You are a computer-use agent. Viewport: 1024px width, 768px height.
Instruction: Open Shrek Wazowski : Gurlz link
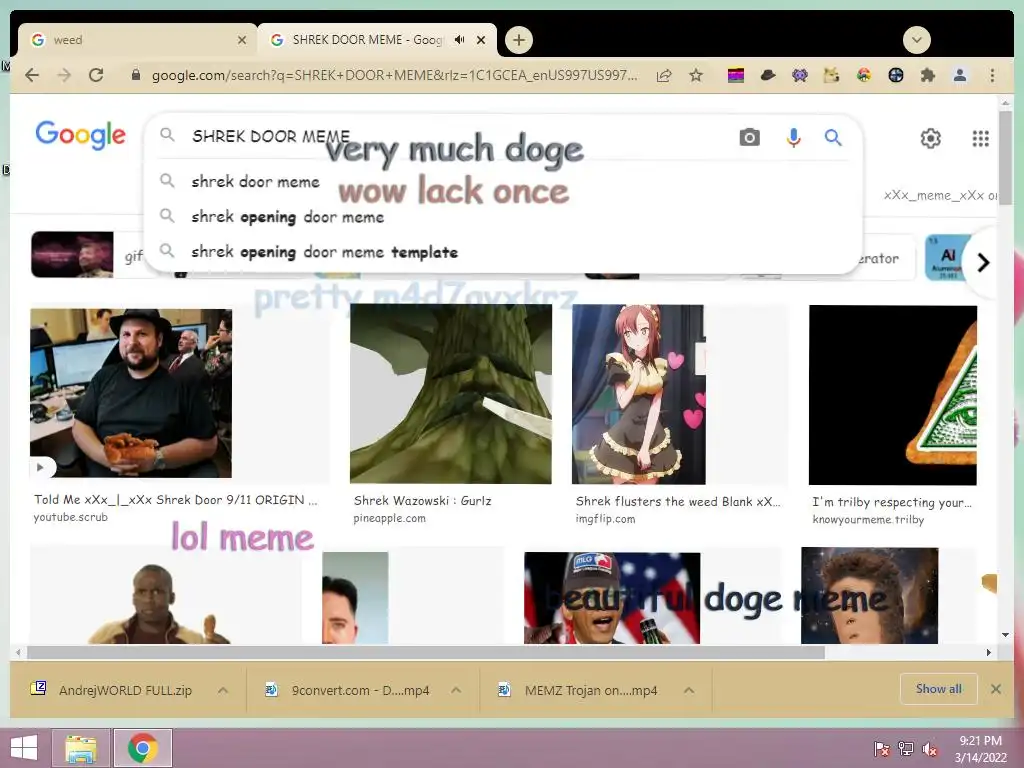pyautogui.click(x=423, y=501)
